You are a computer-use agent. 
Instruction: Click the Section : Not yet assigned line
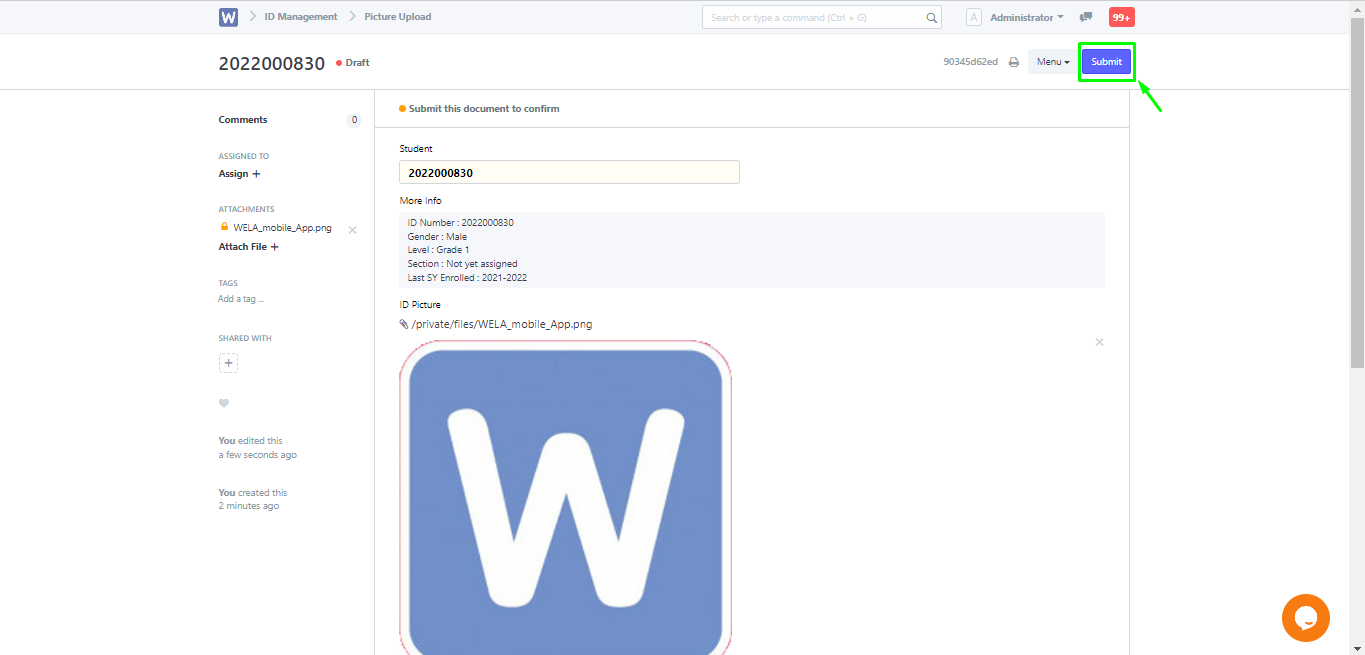point(462,264)
